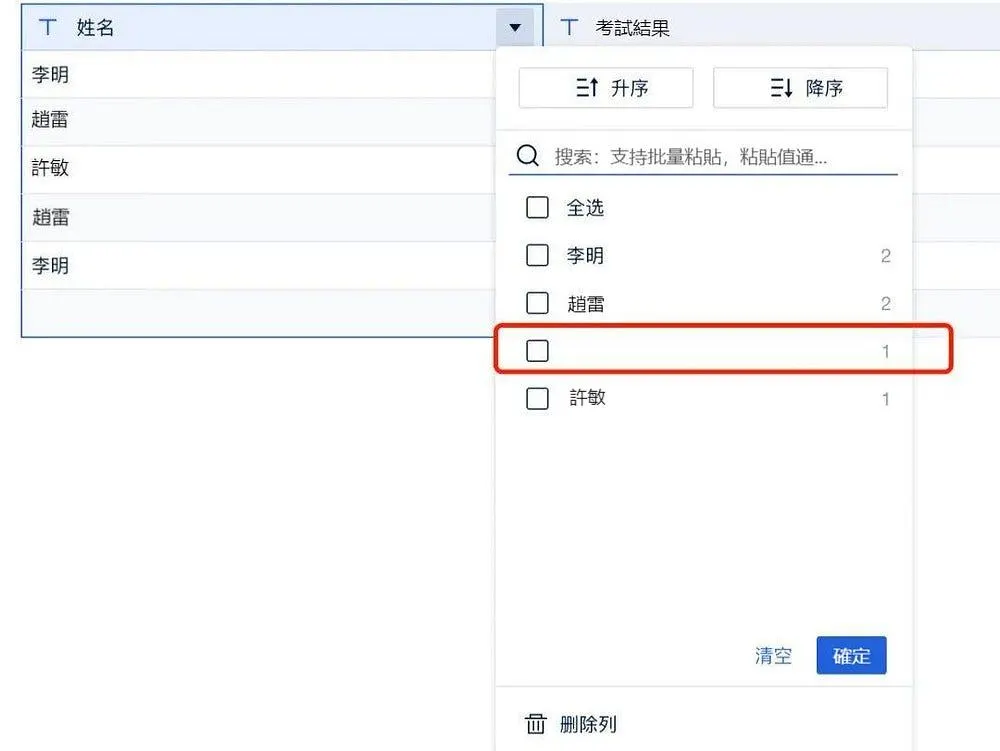
Task: Click the 全选 label text
Action: (585, 208)
